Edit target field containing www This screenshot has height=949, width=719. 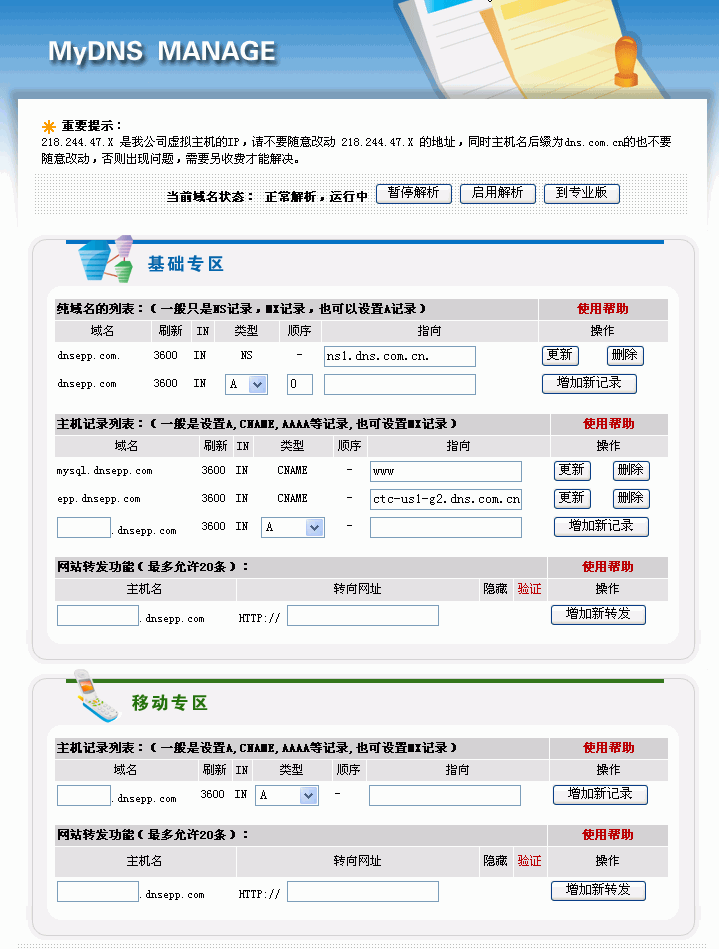[x=446, y=471]
